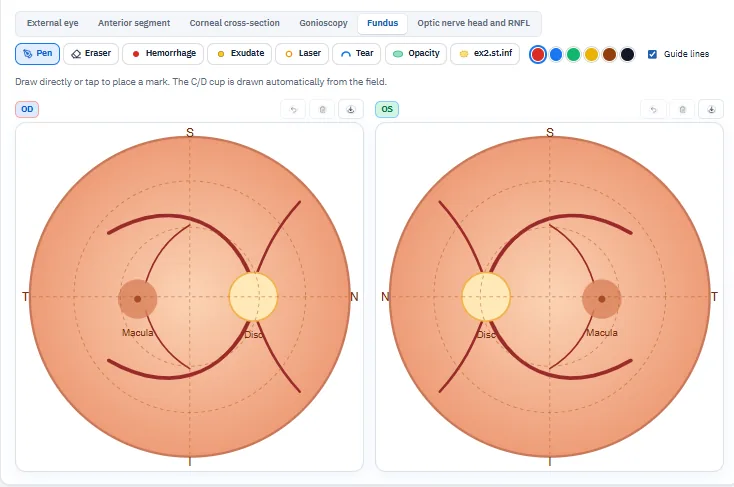Click the optic disc in OD diagram

(253, 297)
